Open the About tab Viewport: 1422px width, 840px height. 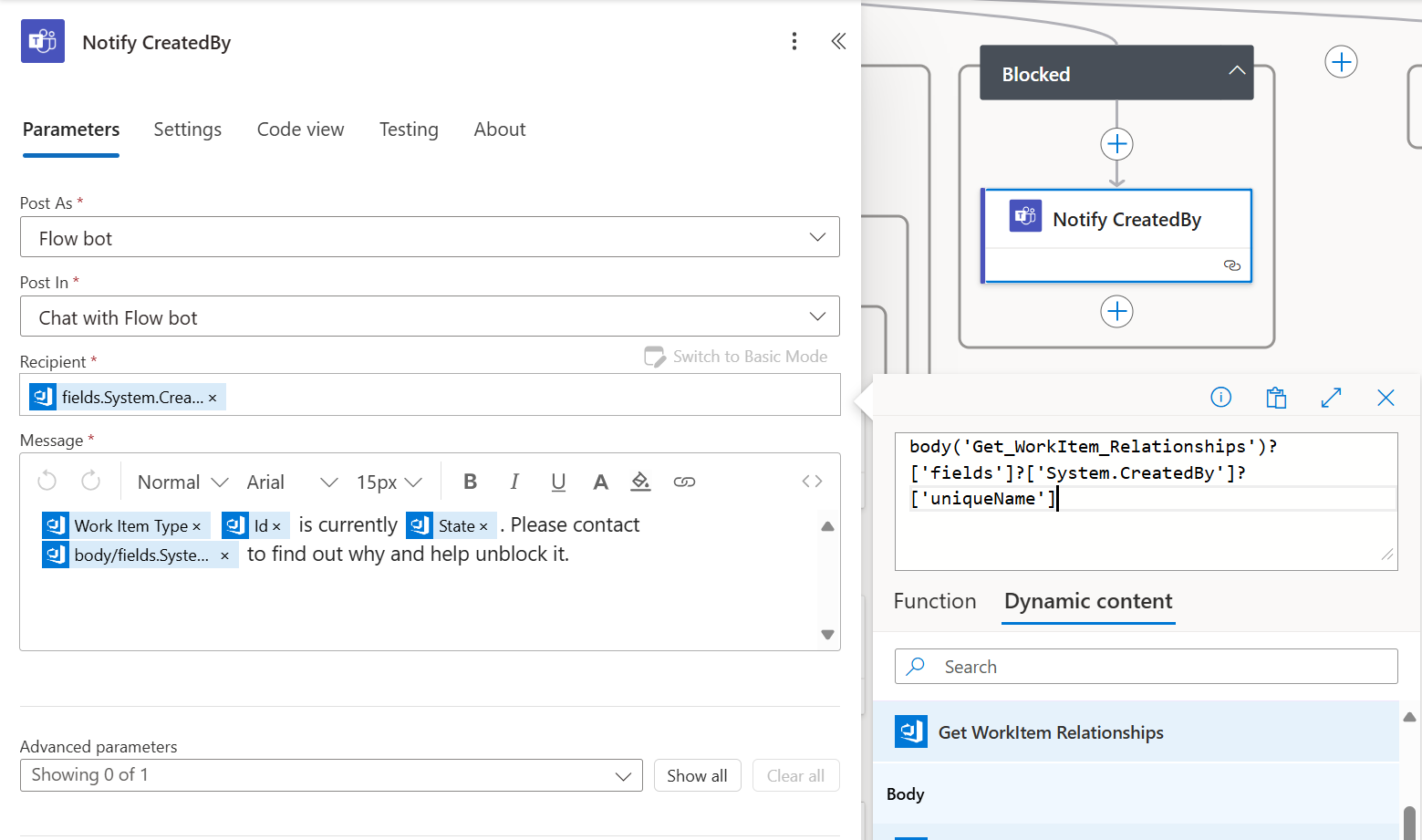pyautogui.click(x=500, y=130)
